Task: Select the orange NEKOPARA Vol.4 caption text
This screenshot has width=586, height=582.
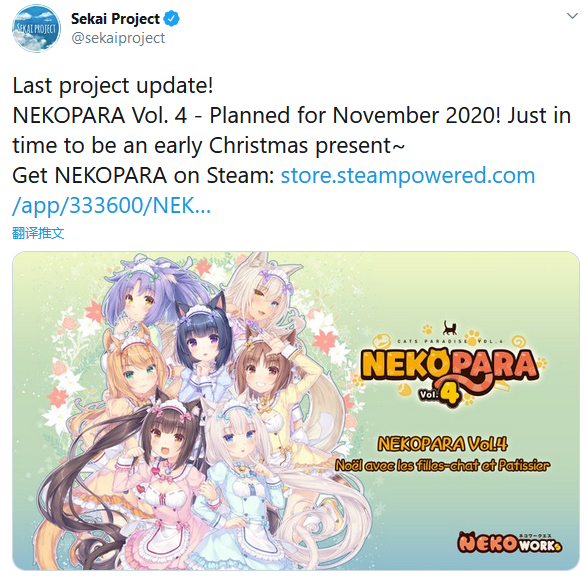Action: [442, 444]
